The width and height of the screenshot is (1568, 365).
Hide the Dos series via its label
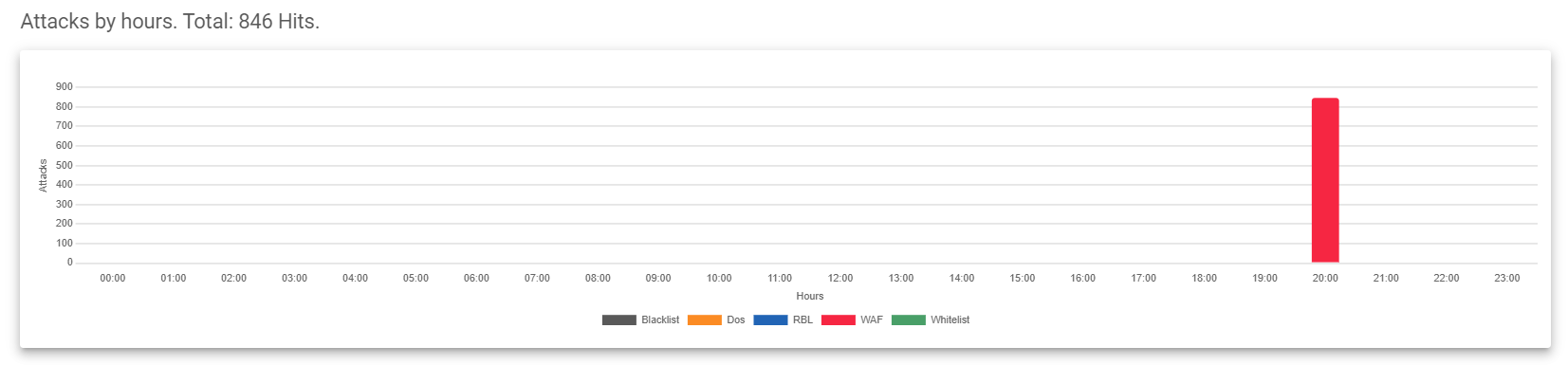pyautogui.click(x=736, y=320)
